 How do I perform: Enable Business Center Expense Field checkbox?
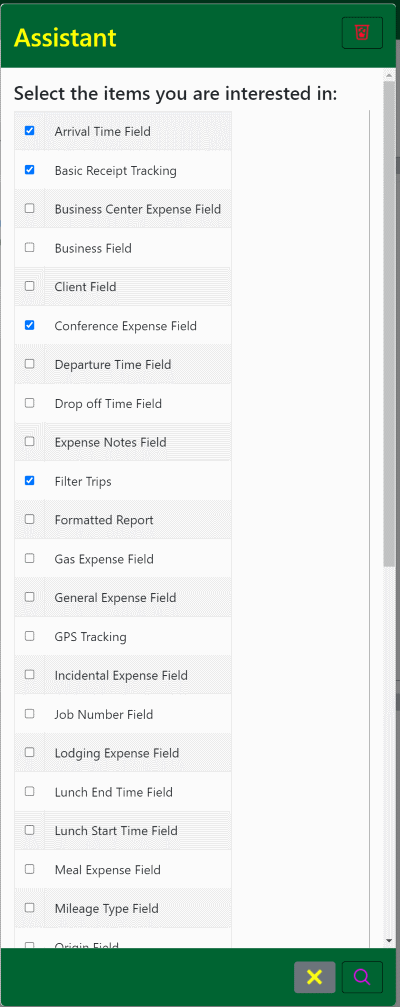tap(30, 209)
